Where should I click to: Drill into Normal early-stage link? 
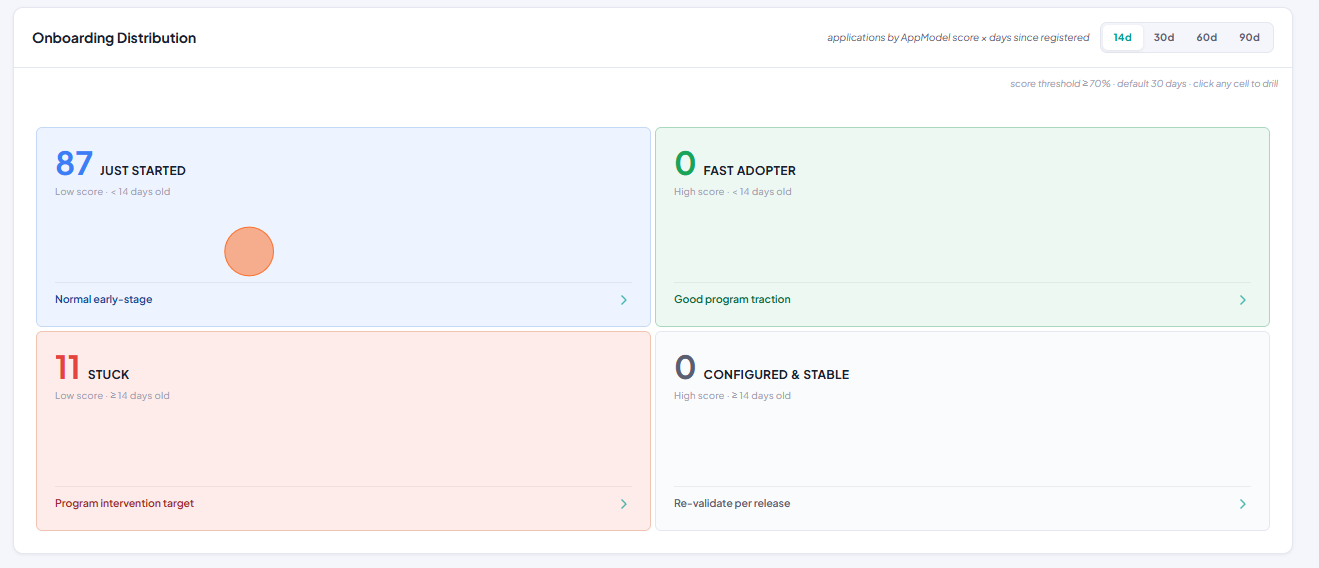click(x=104, y=299)
